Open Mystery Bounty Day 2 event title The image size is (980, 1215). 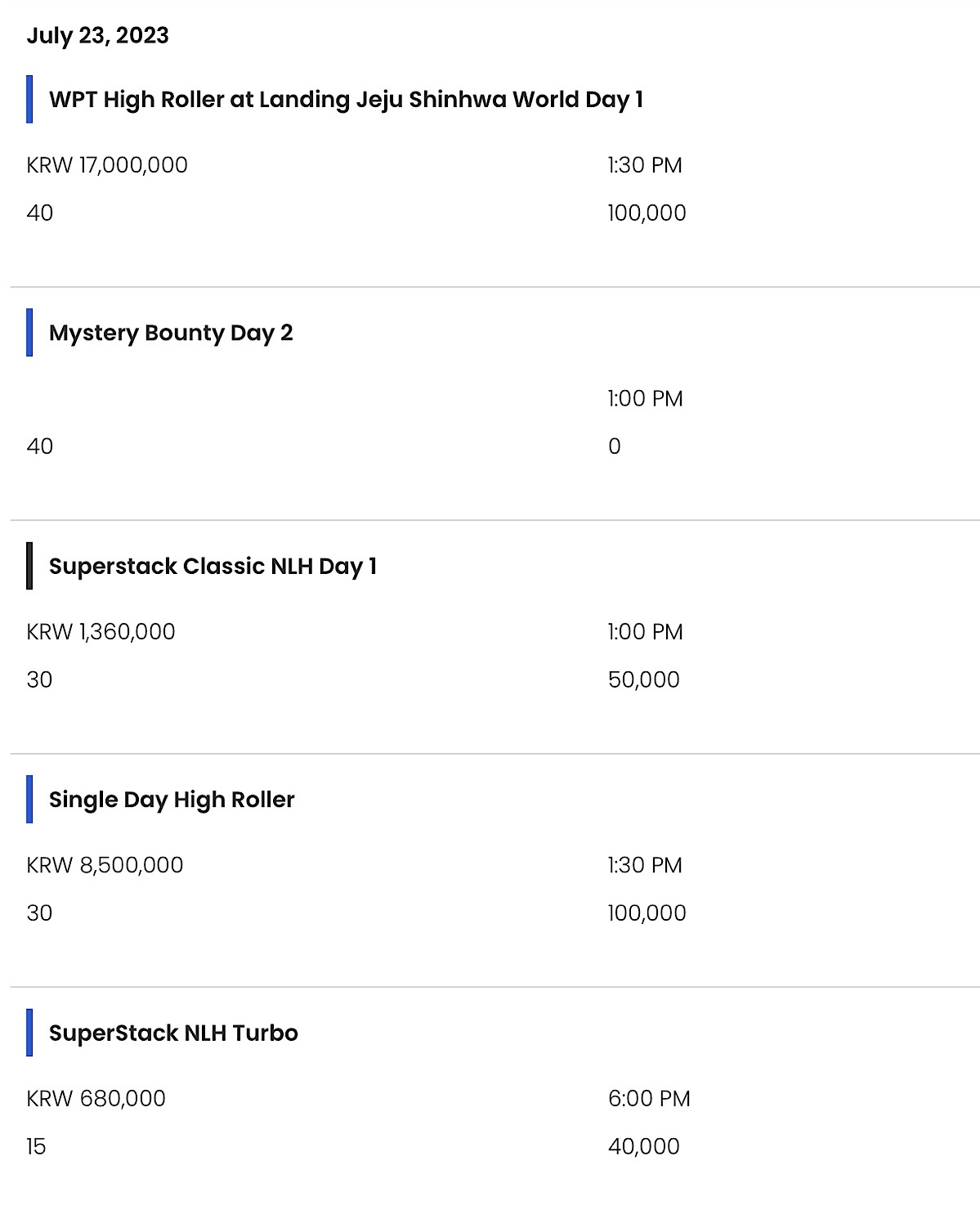click(171, 333)
